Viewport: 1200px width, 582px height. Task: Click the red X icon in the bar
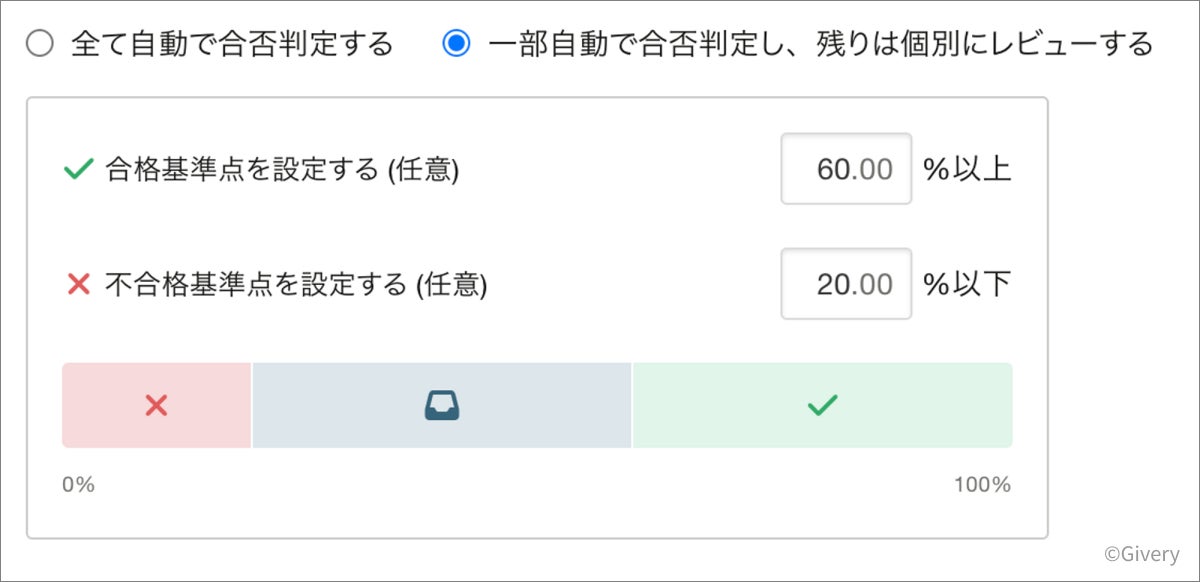coord(156,405)
